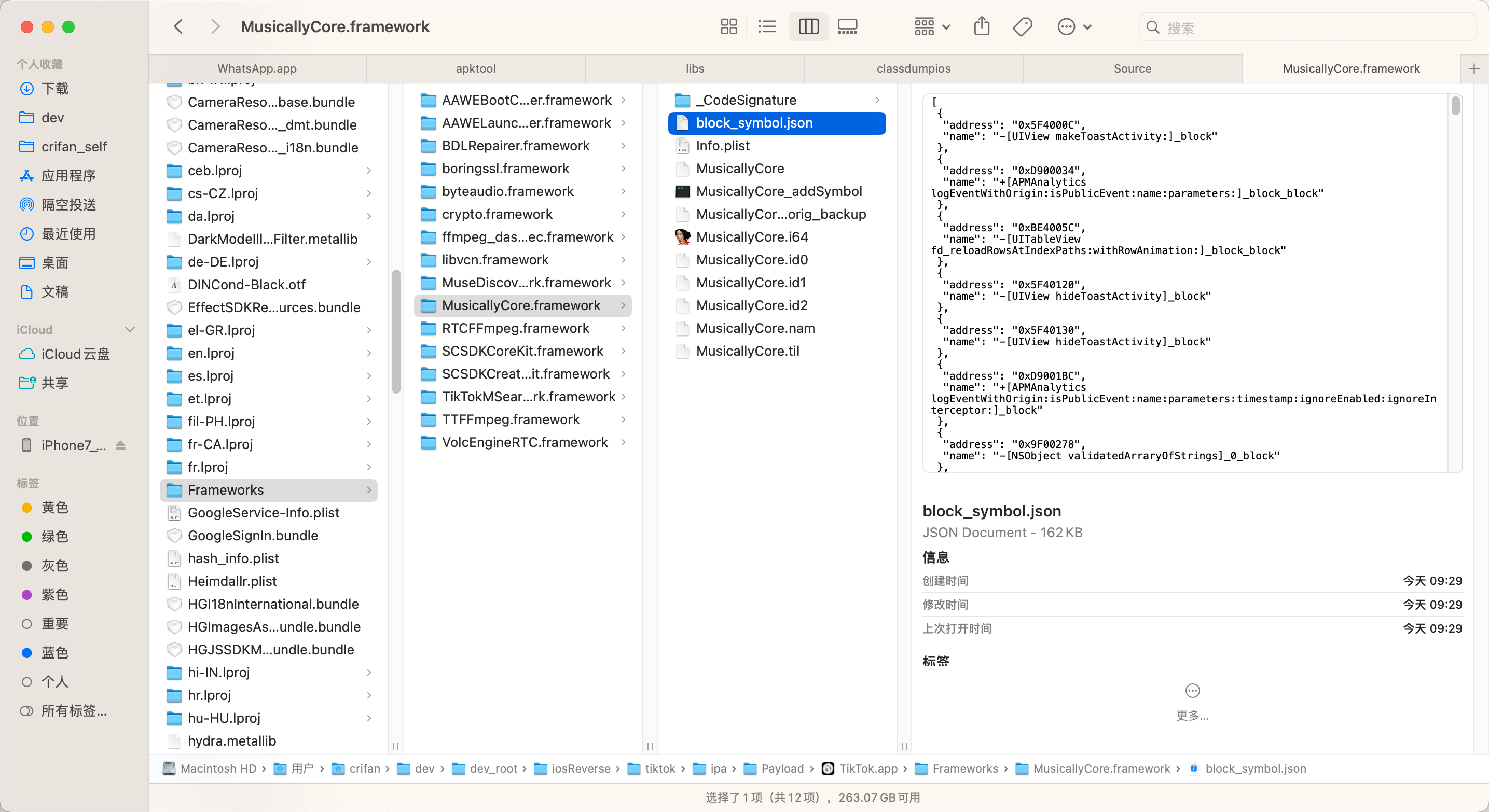Expand the byteaudio.framework chevron
This screenshot has height=812, width=1489.
pos(623,191)
